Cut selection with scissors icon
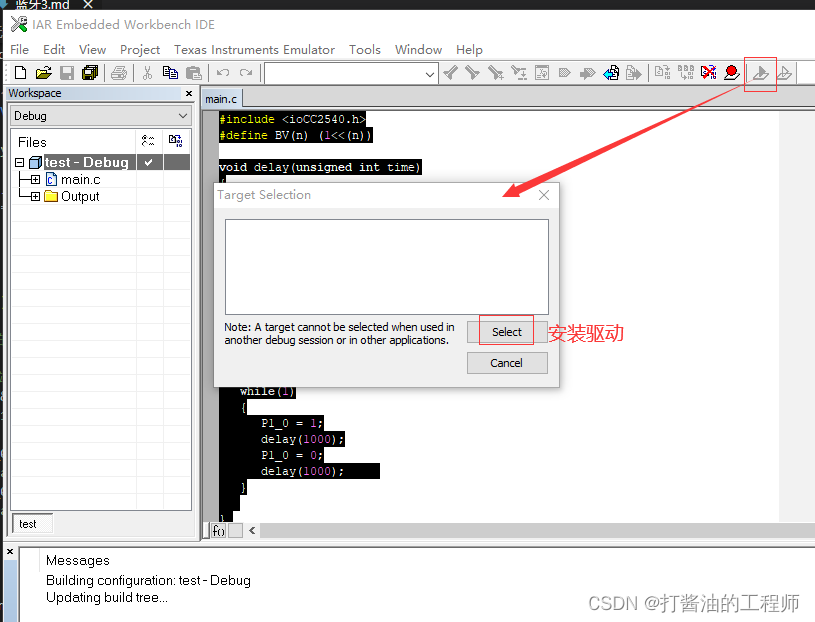The image size is (815, 622). [148, 73]
